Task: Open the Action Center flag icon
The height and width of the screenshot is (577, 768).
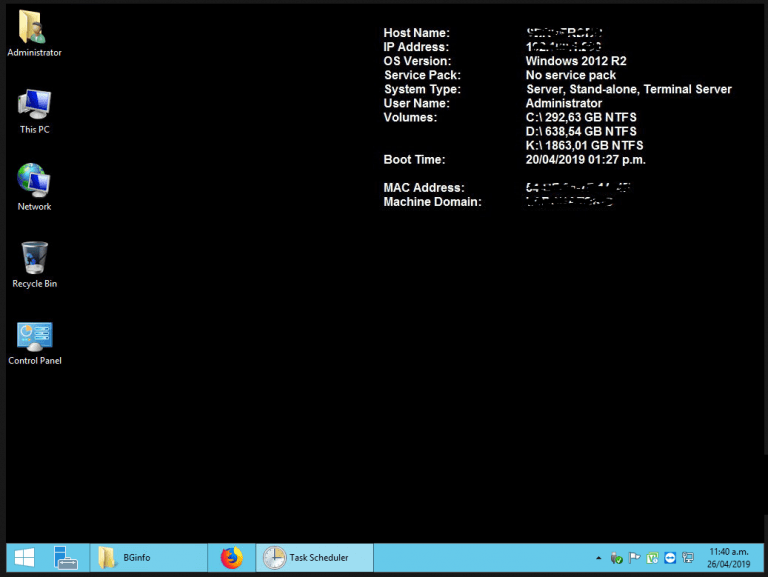Action: click(x=634, y=558)
